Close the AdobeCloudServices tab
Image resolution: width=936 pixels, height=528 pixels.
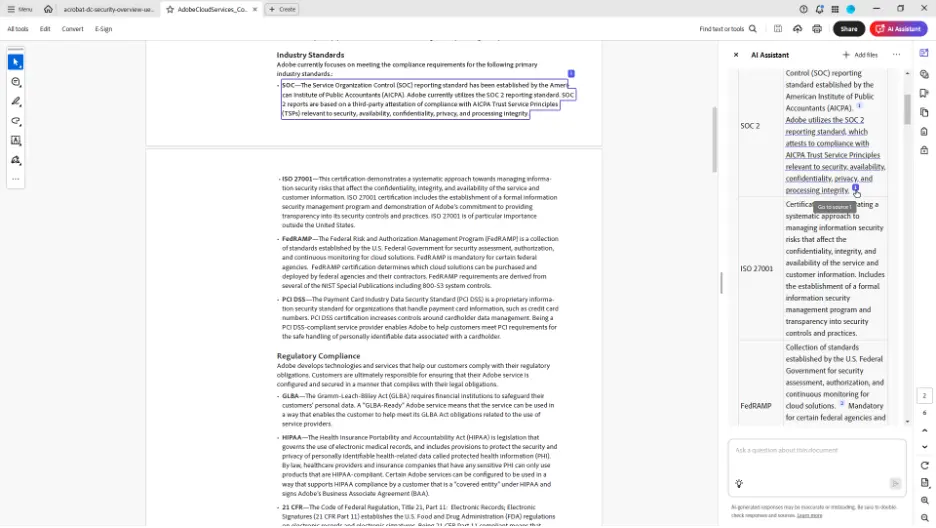[x=255, y=9]
